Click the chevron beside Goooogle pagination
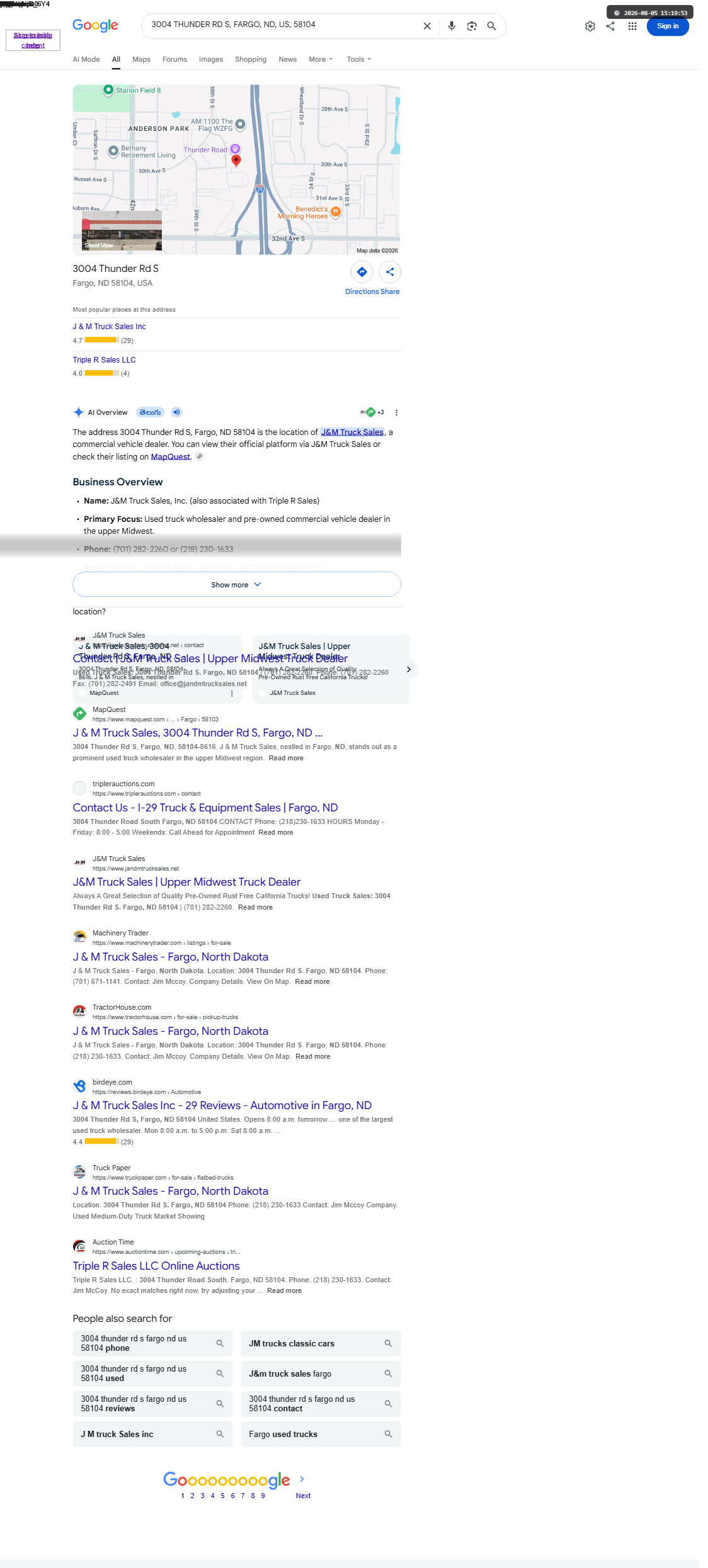 [x=302, y=1479]
